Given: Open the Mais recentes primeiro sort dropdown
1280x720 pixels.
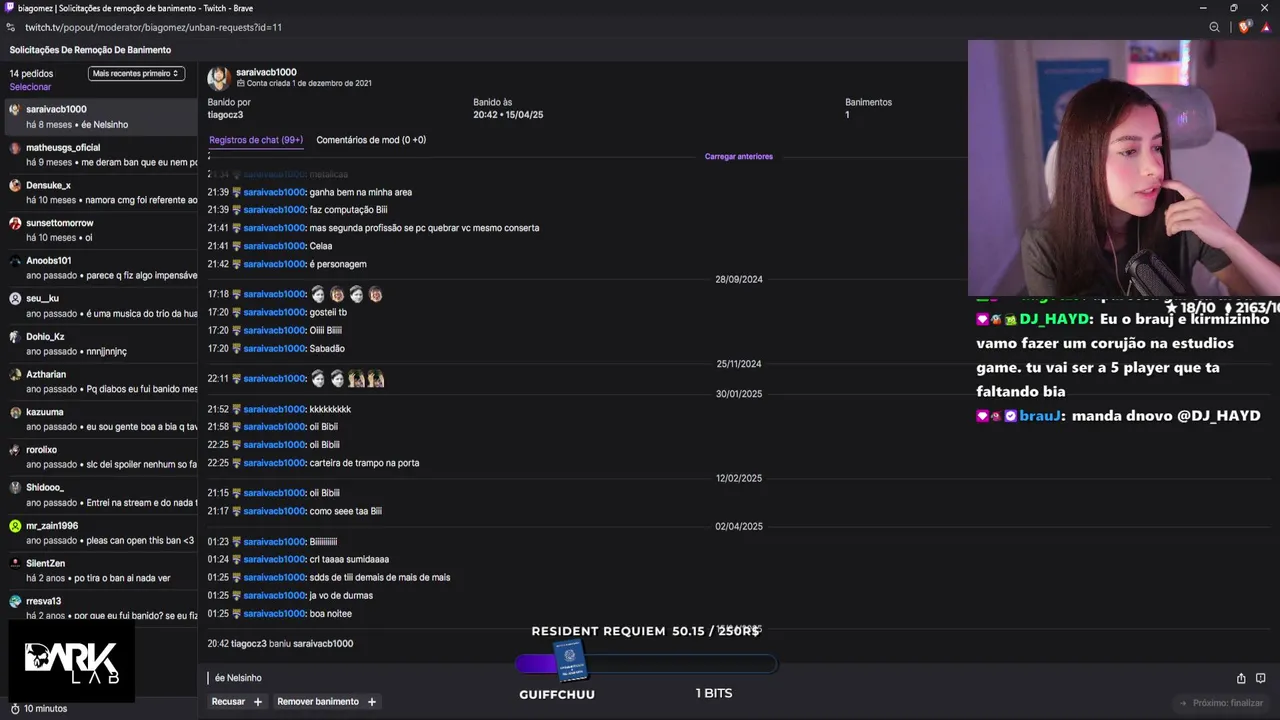Looking at the screenshot, I should tap(136, 73).
